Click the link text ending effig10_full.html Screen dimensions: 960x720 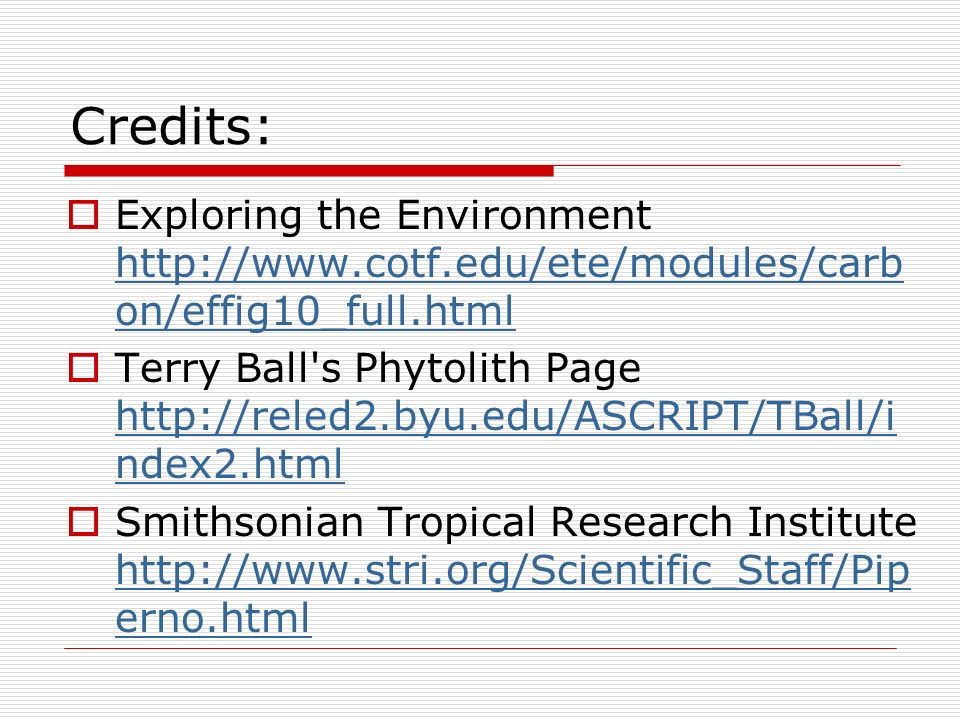click(x=315, y=312)
